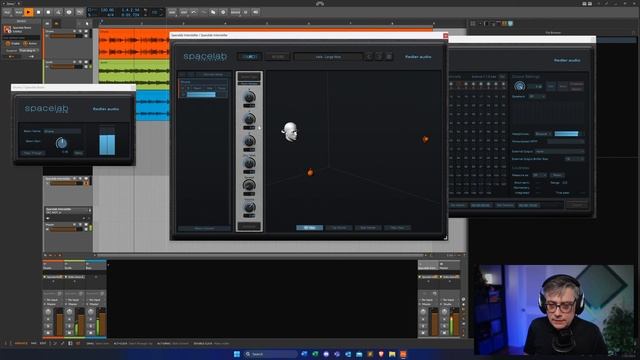Select the orange Drums audio clip

(x=134, y=44)
